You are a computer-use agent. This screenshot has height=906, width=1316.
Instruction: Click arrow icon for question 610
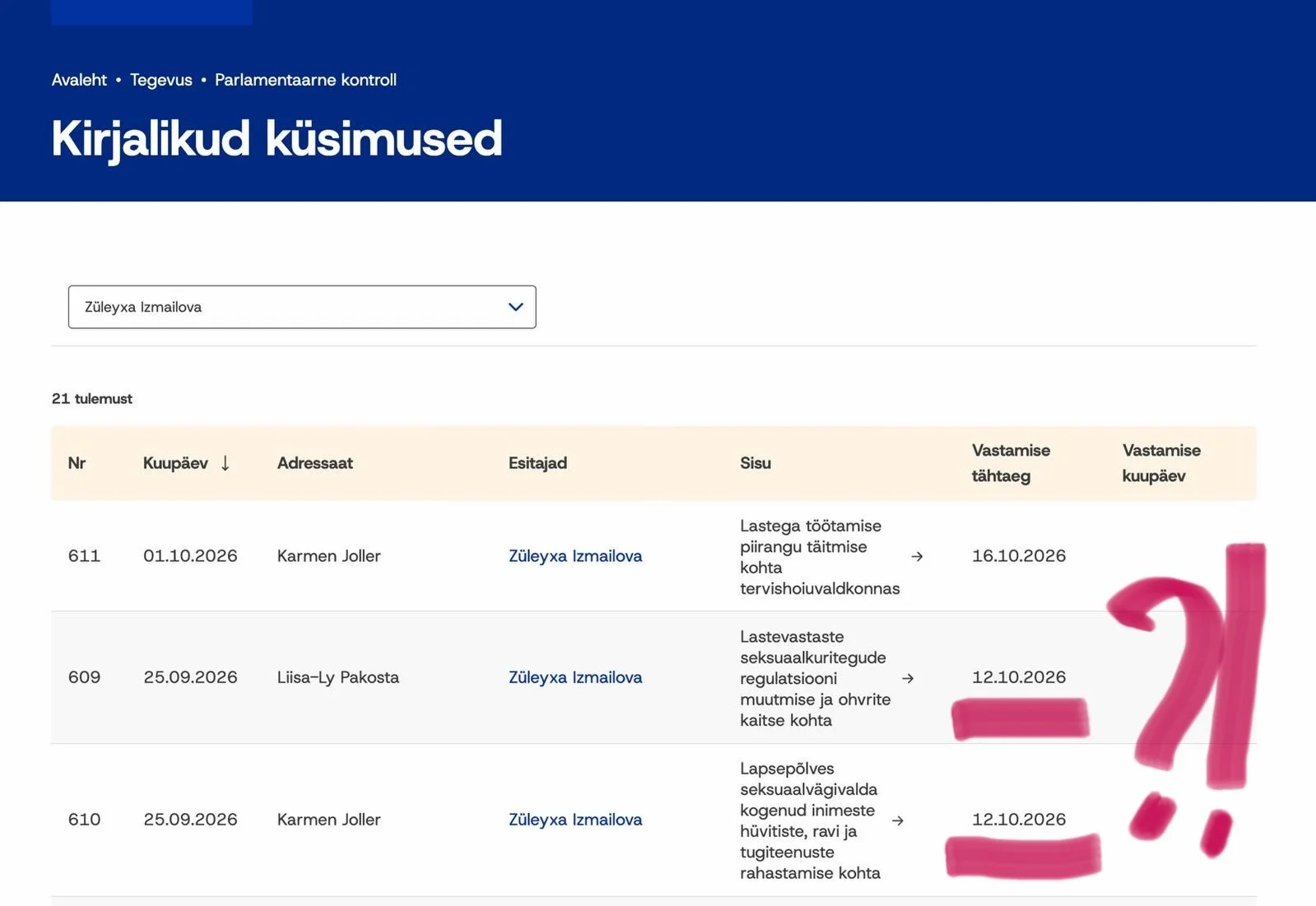pos(898,821)
